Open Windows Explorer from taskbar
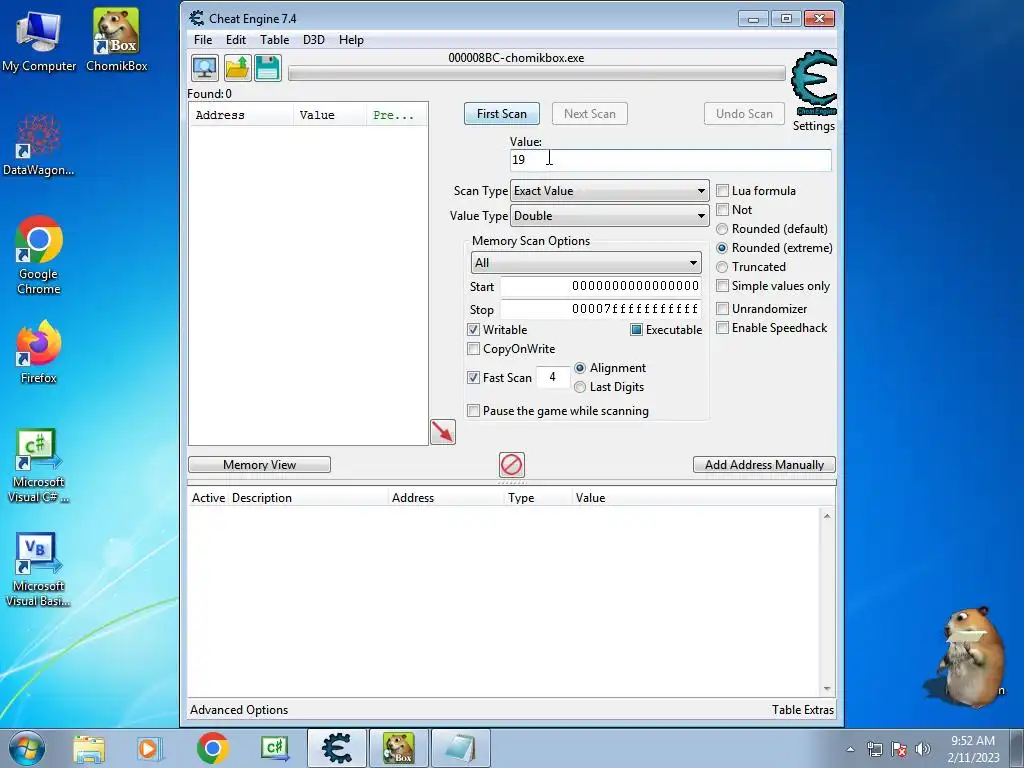The width and height of the screenshot is (1024, 768). point(89,749)
